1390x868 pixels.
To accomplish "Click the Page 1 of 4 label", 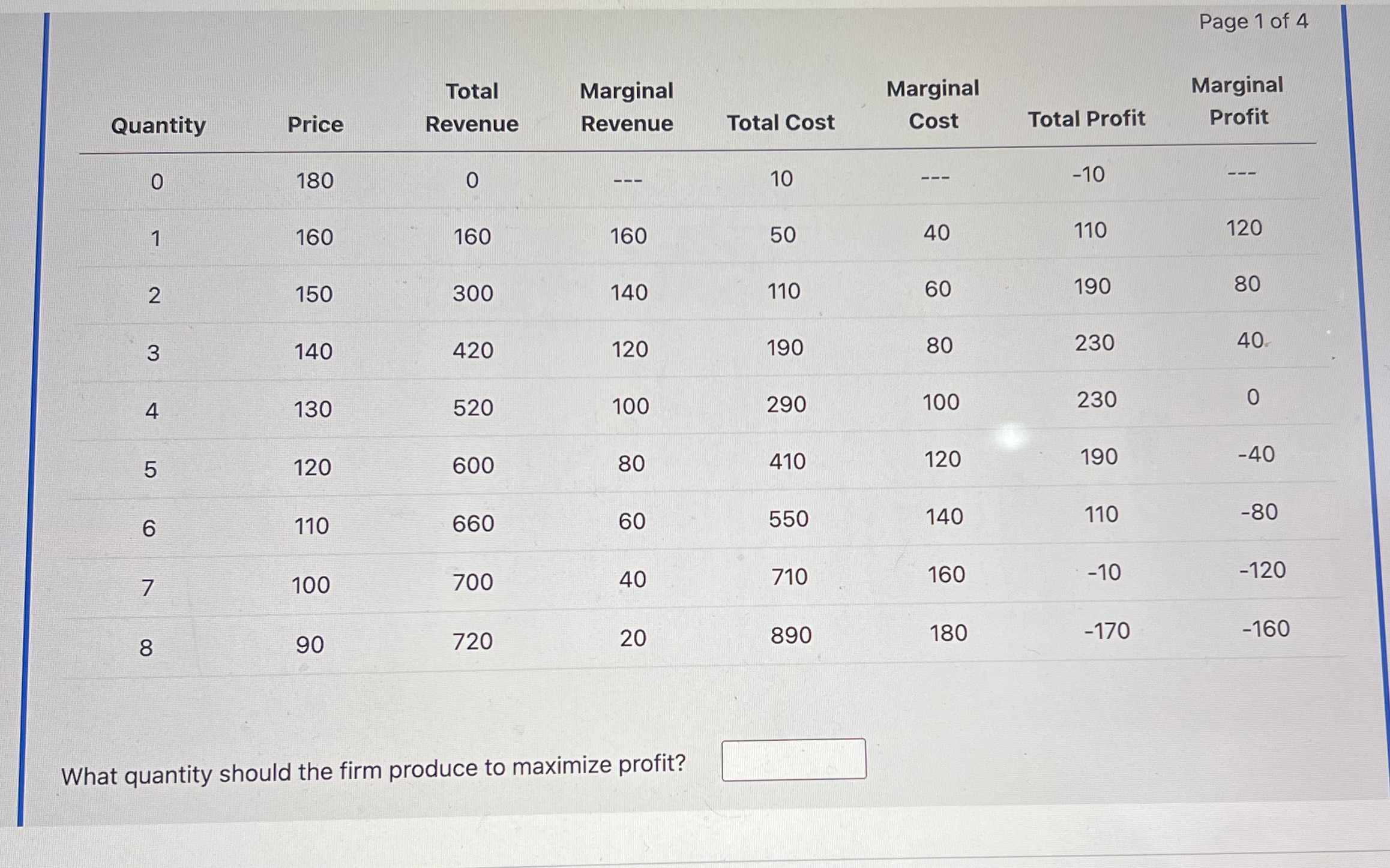I will [1253, 22].
